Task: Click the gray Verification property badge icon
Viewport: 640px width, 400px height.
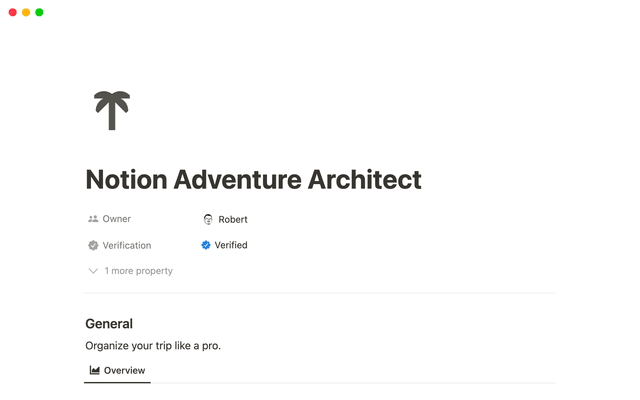Action: (x=93, y=245)
